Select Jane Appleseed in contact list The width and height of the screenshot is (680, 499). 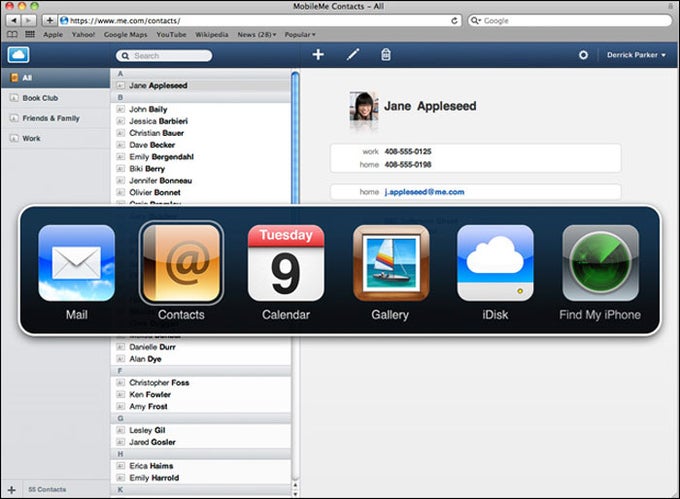201,85
